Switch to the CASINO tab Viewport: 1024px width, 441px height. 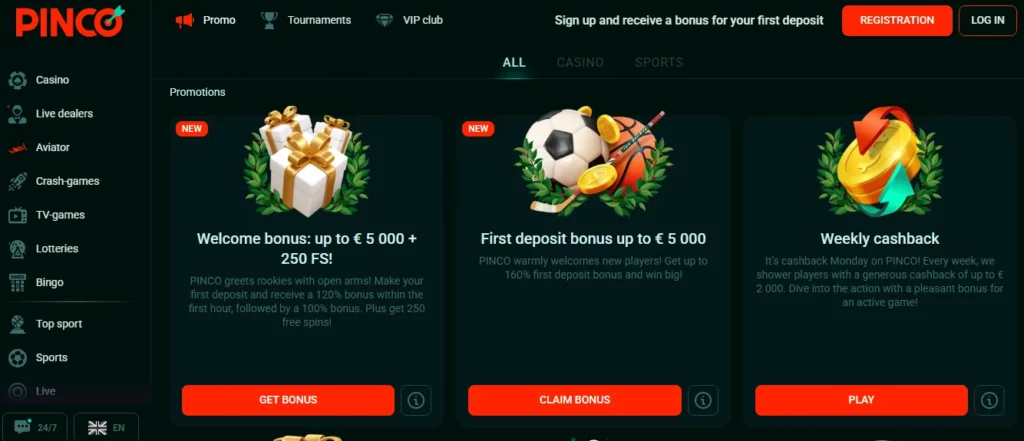(580, 63)
